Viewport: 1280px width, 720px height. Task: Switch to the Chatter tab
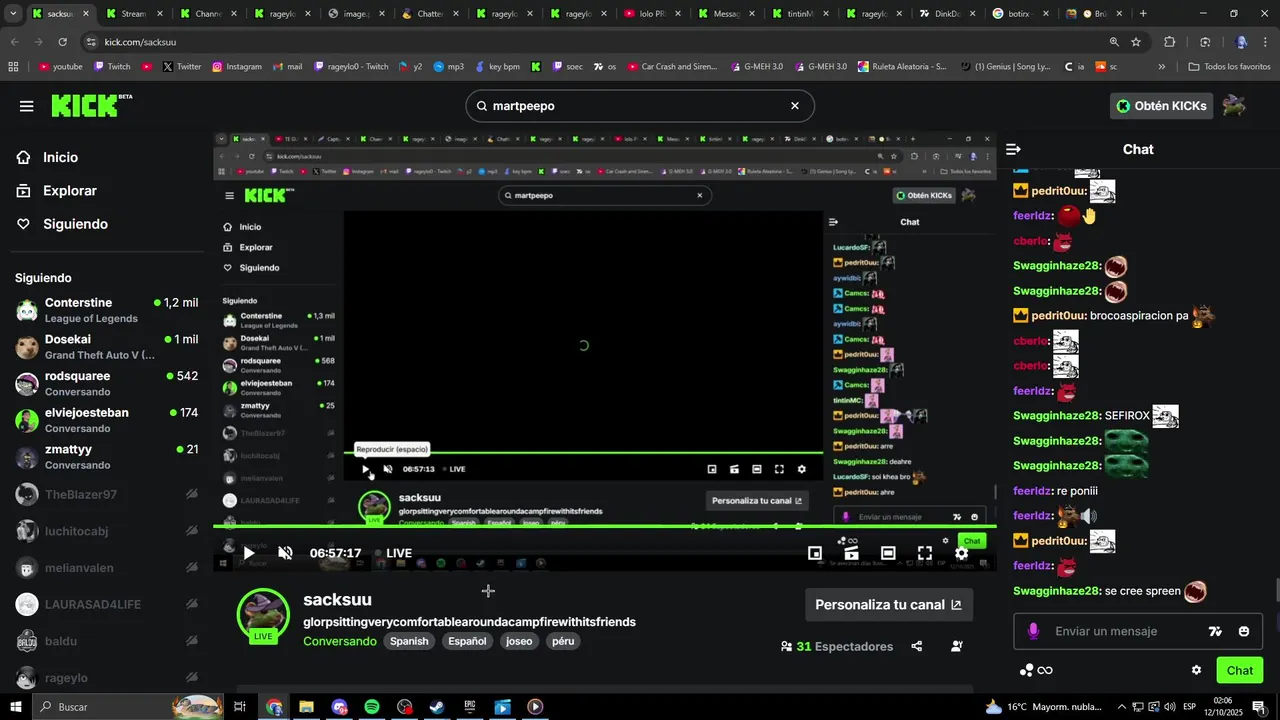[x=431, y=14]
